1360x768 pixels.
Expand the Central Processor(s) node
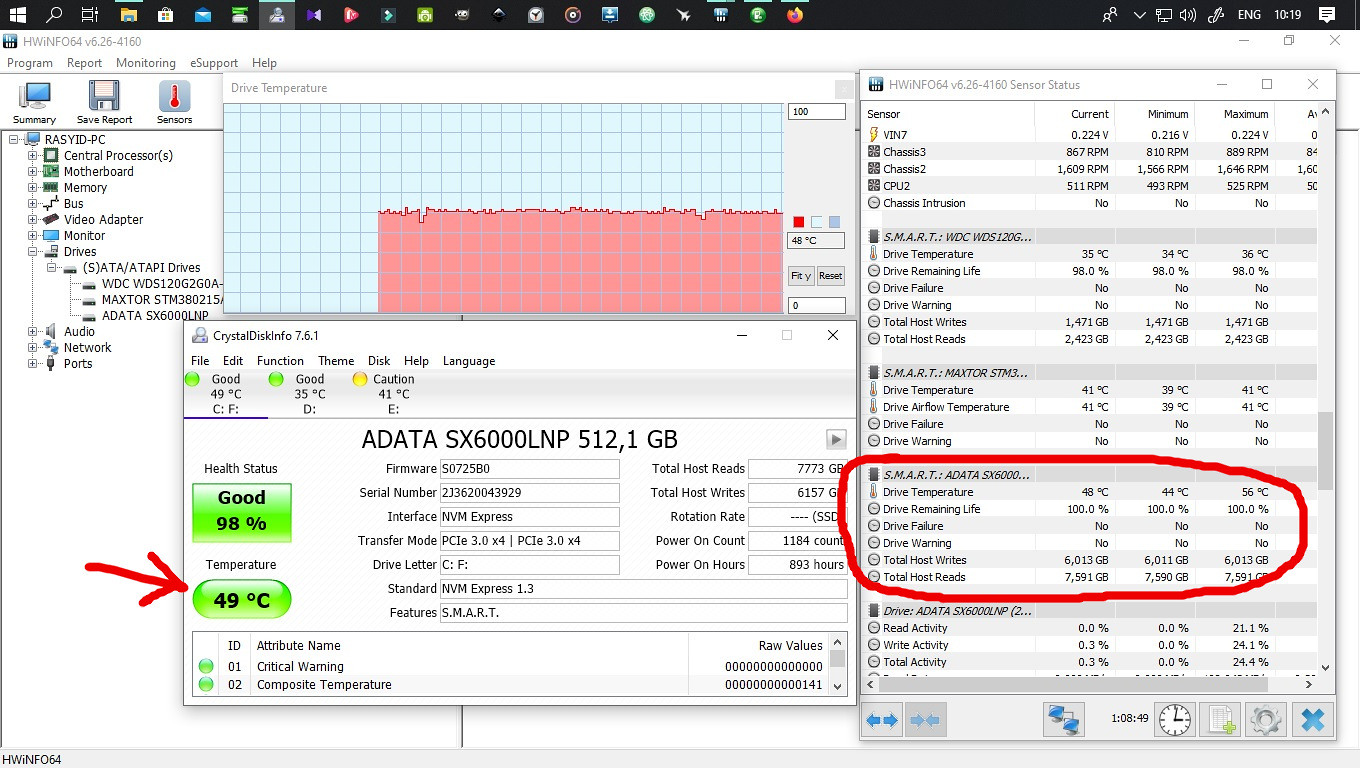[33, 156]
